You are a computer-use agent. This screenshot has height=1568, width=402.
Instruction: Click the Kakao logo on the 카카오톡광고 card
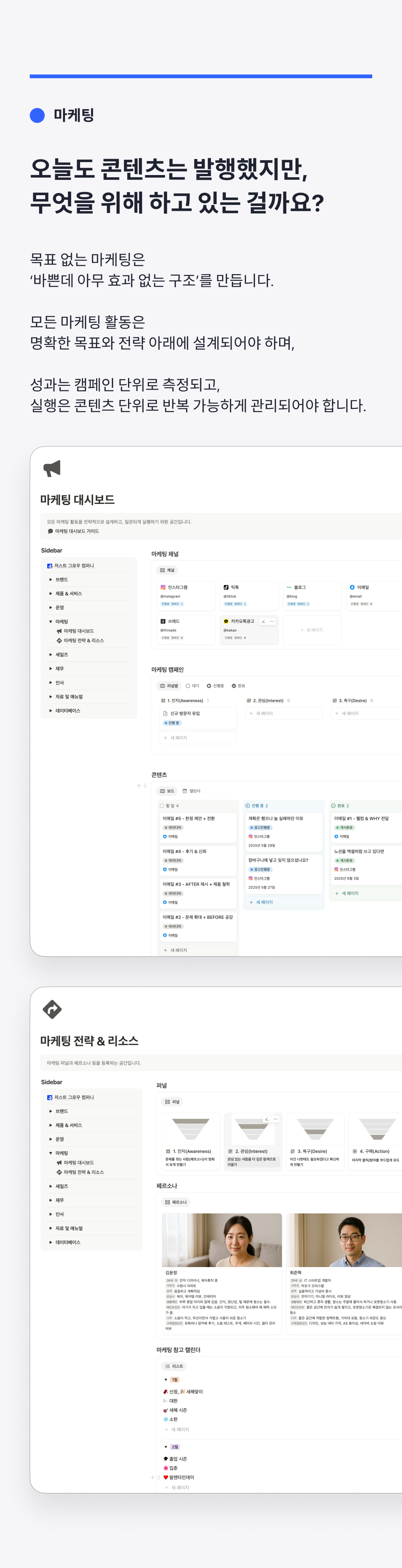226,622
